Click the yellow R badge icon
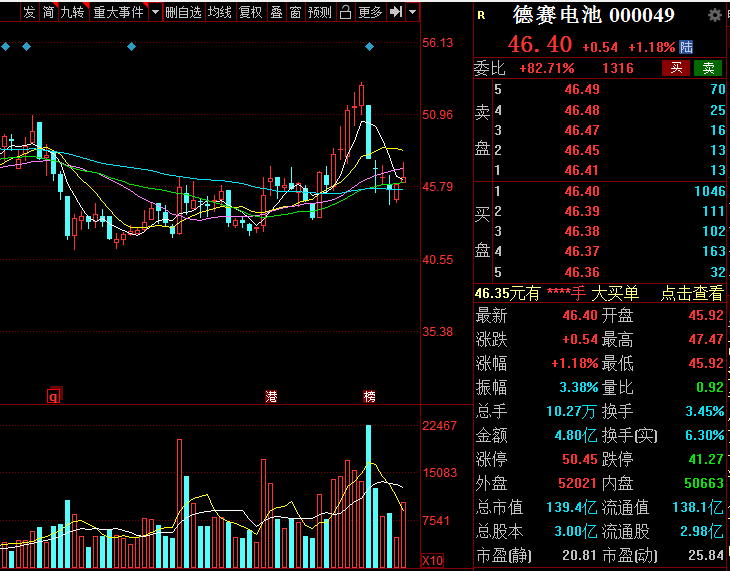Screen dimensions: 730x571 tap(481, 16)
